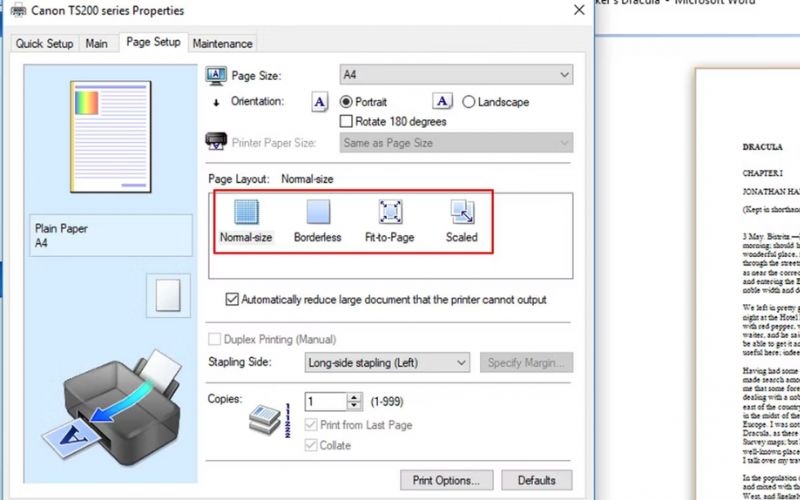Click the portrait orientation A icon

[x=319, y=102]
